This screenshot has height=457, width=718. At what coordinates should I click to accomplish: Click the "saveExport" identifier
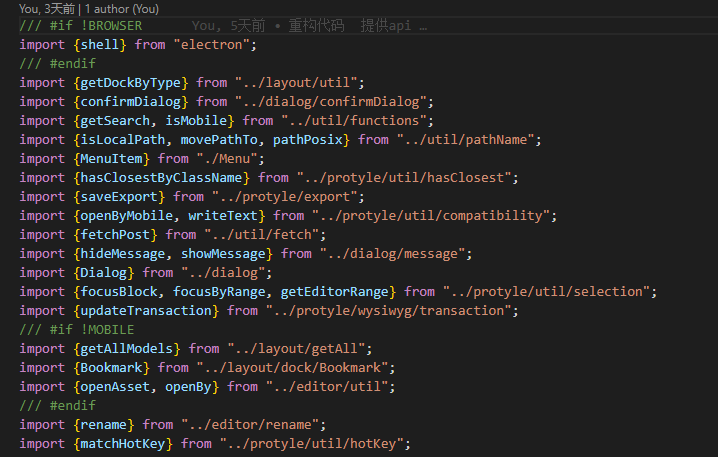point(119,197)
